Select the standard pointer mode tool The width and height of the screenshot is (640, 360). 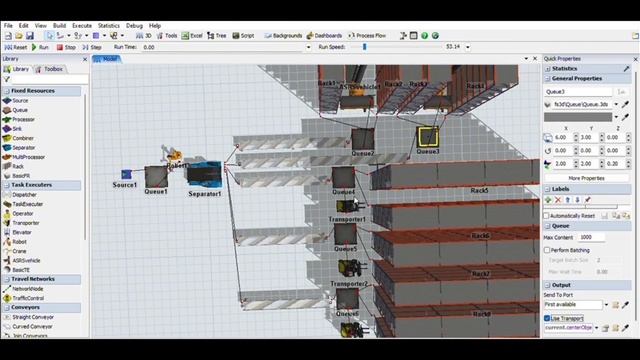(x=49, y=36)
